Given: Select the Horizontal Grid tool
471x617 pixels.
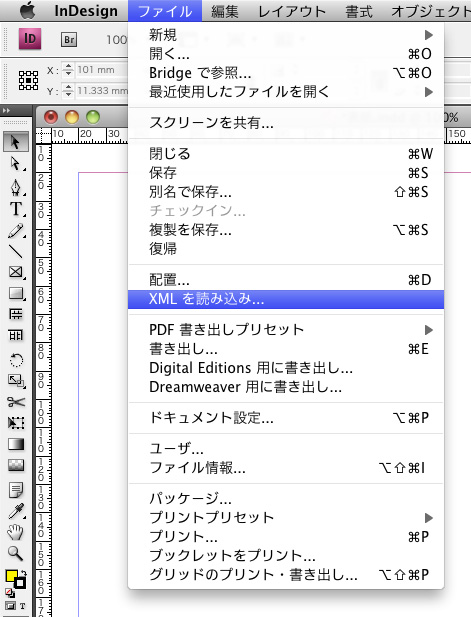Looking at the screenshot, I should 16,314.
